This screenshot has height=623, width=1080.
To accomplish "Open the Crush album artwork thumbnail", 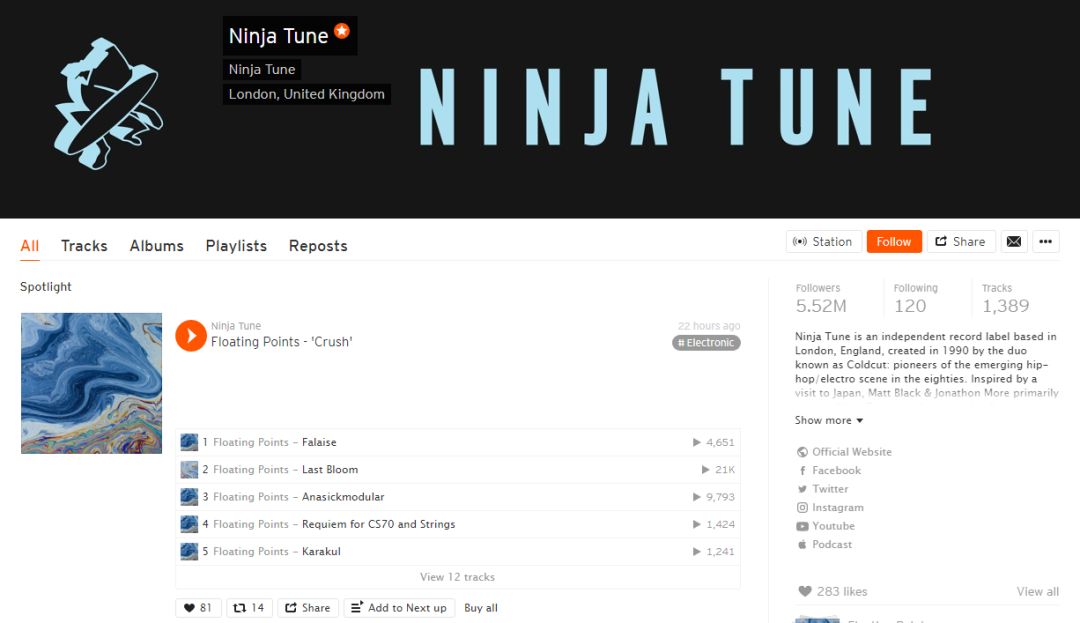I will (x=92, y=383).
